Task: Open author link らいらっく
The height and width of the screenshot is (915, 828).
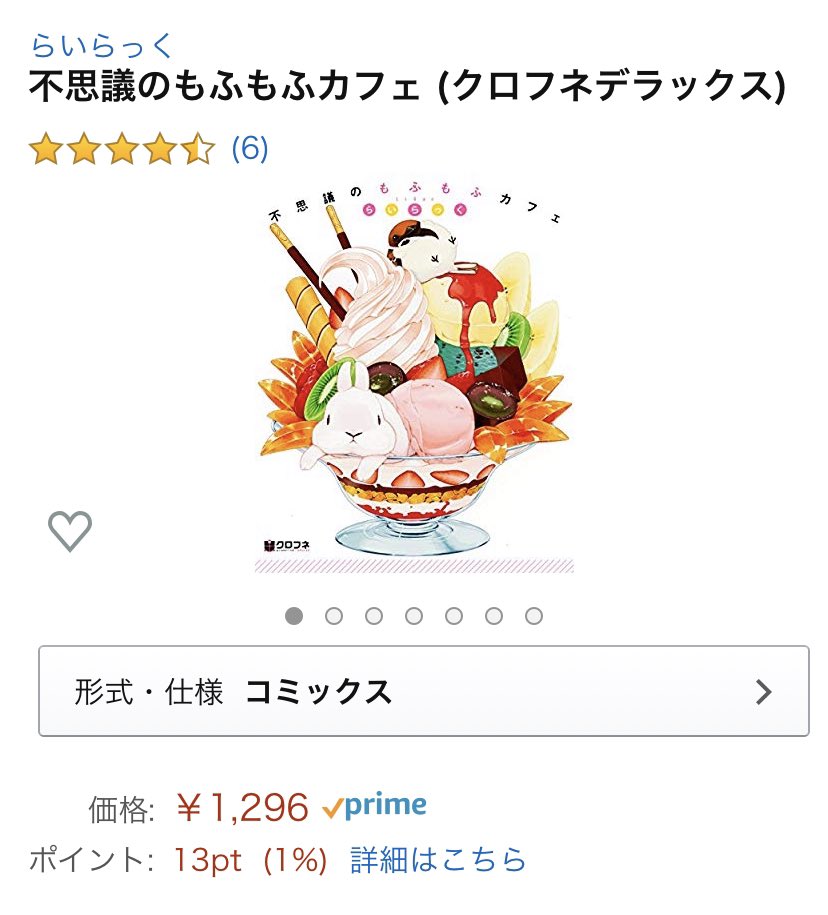Action: click(x=102, y=45)
